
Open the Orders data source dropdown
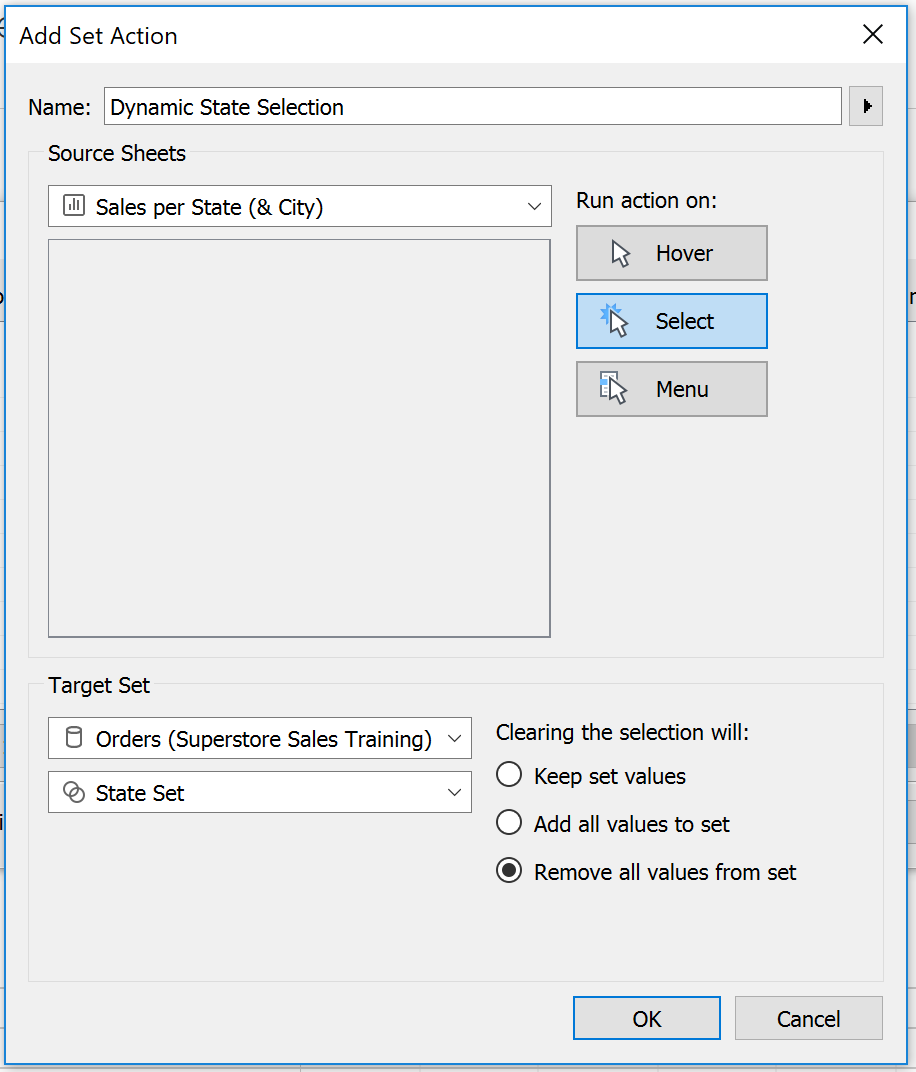point(260,738)
